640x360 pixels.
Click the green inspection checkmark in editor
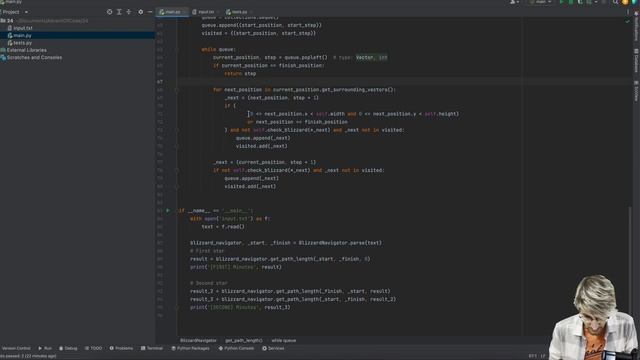627,21
